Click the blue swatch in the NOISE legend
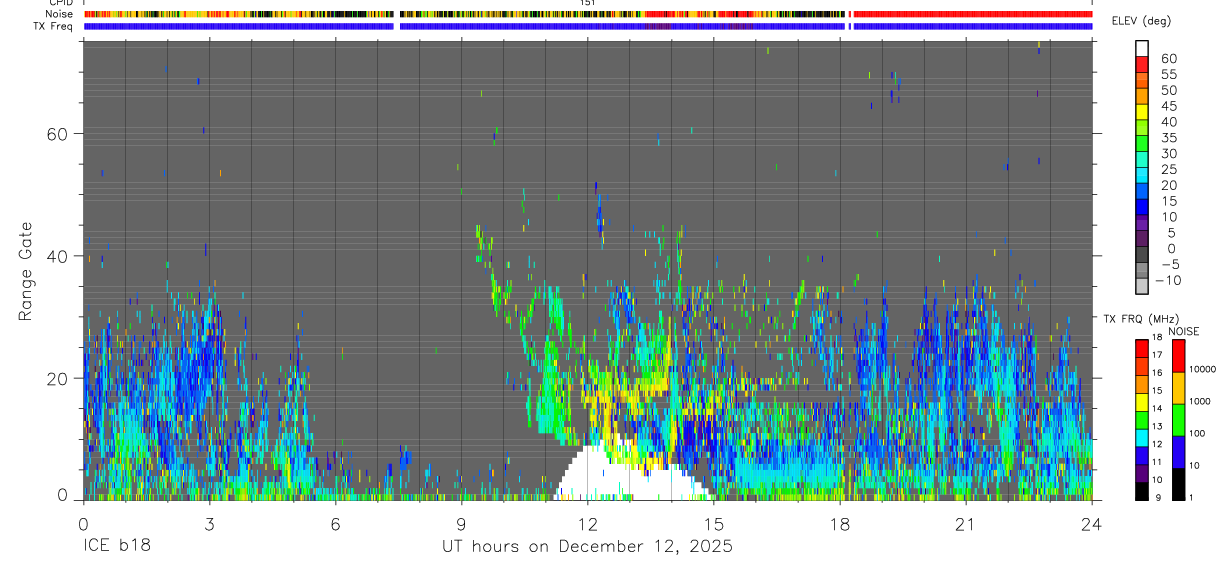The height and width of the screenshot is (567, 1228). coord(1178,451)
